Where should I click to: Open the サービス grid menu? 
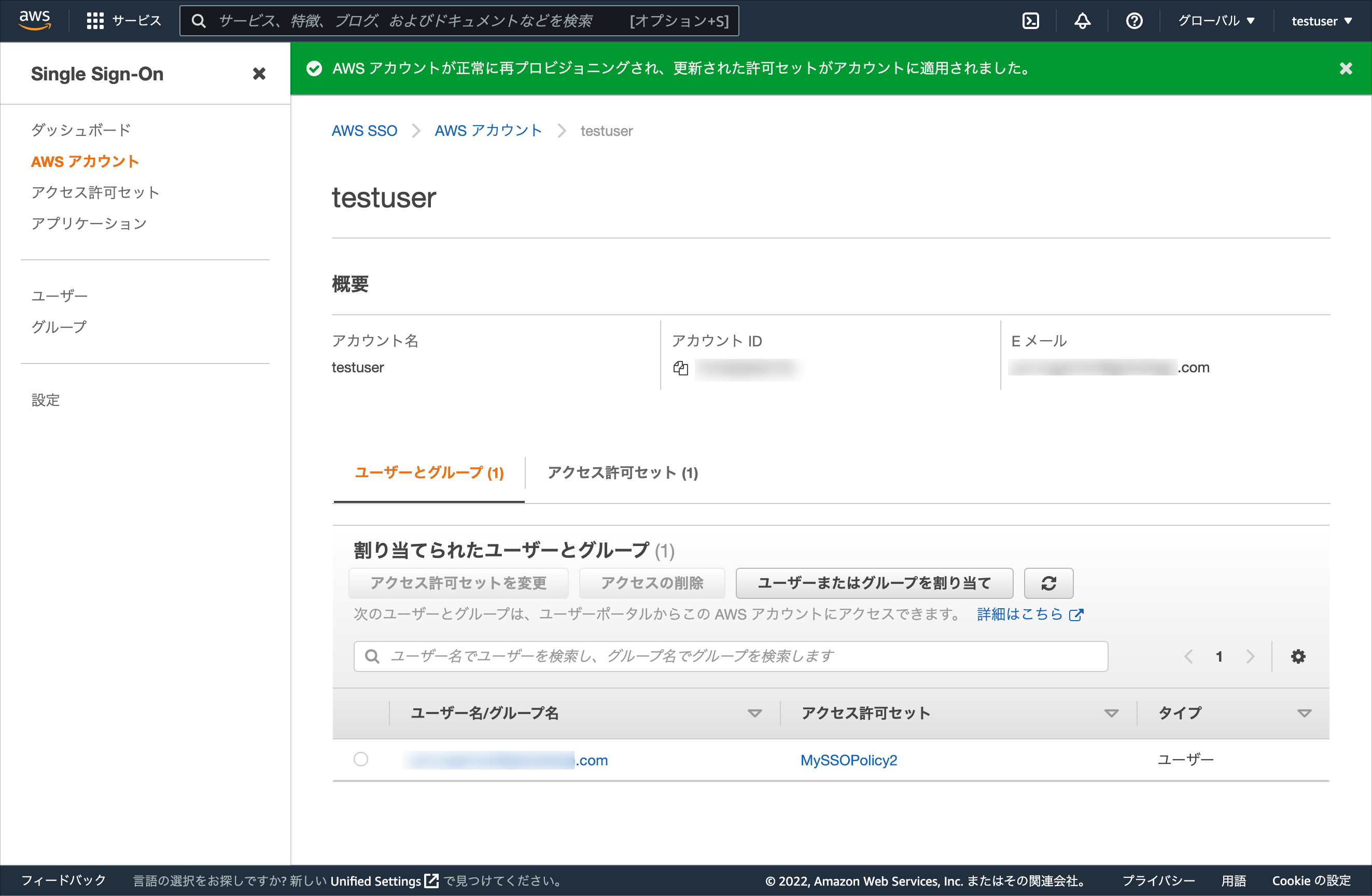coord(123,21)
